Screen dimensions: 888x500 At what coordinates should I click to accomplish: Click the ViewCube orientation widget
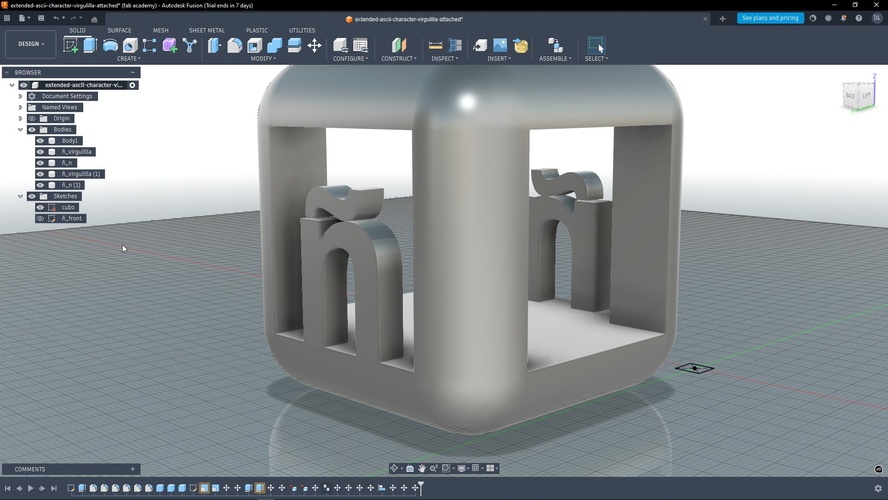(859, 95)
